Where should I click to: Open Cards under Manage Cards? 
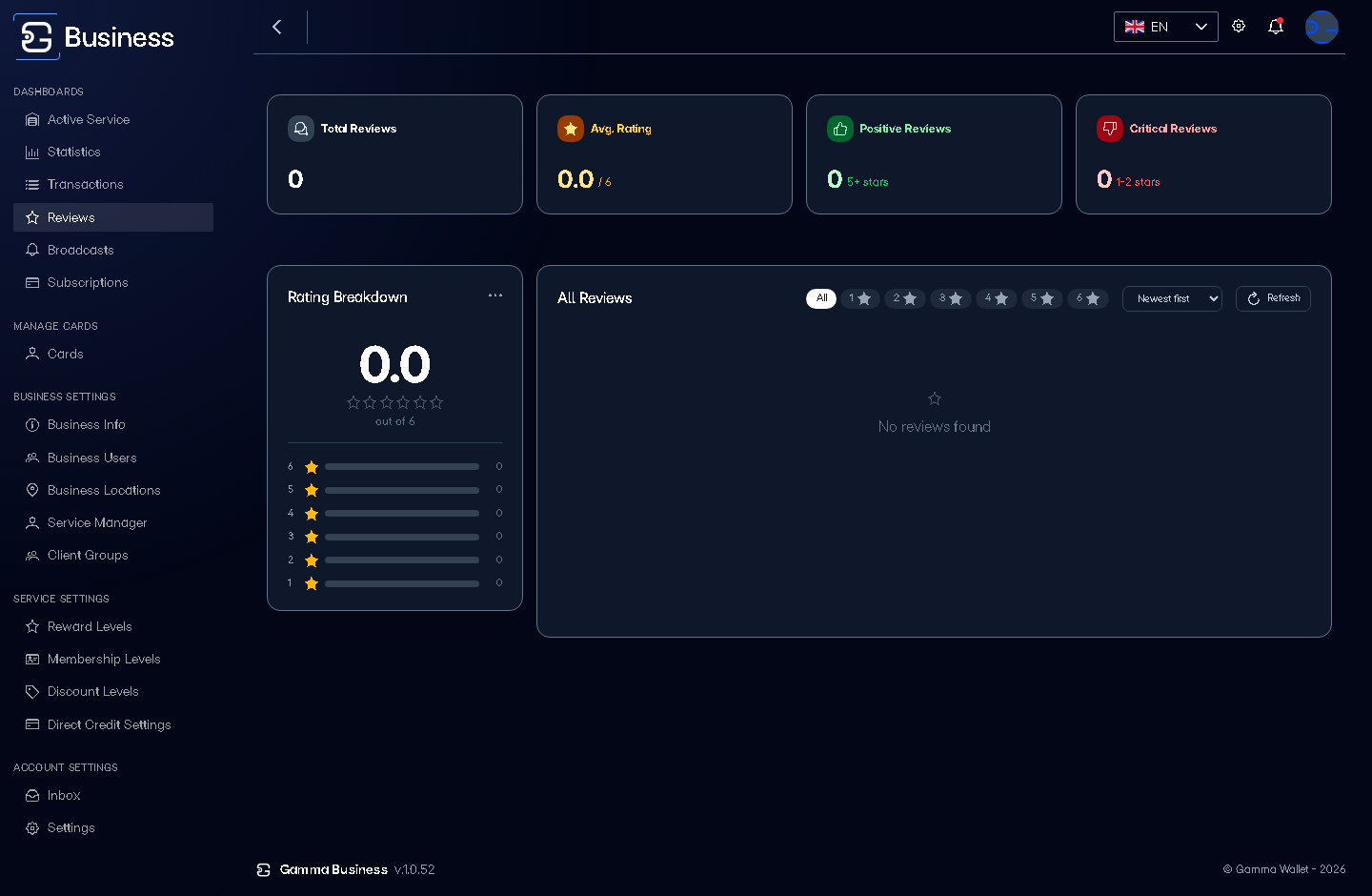tap(113, 354)
